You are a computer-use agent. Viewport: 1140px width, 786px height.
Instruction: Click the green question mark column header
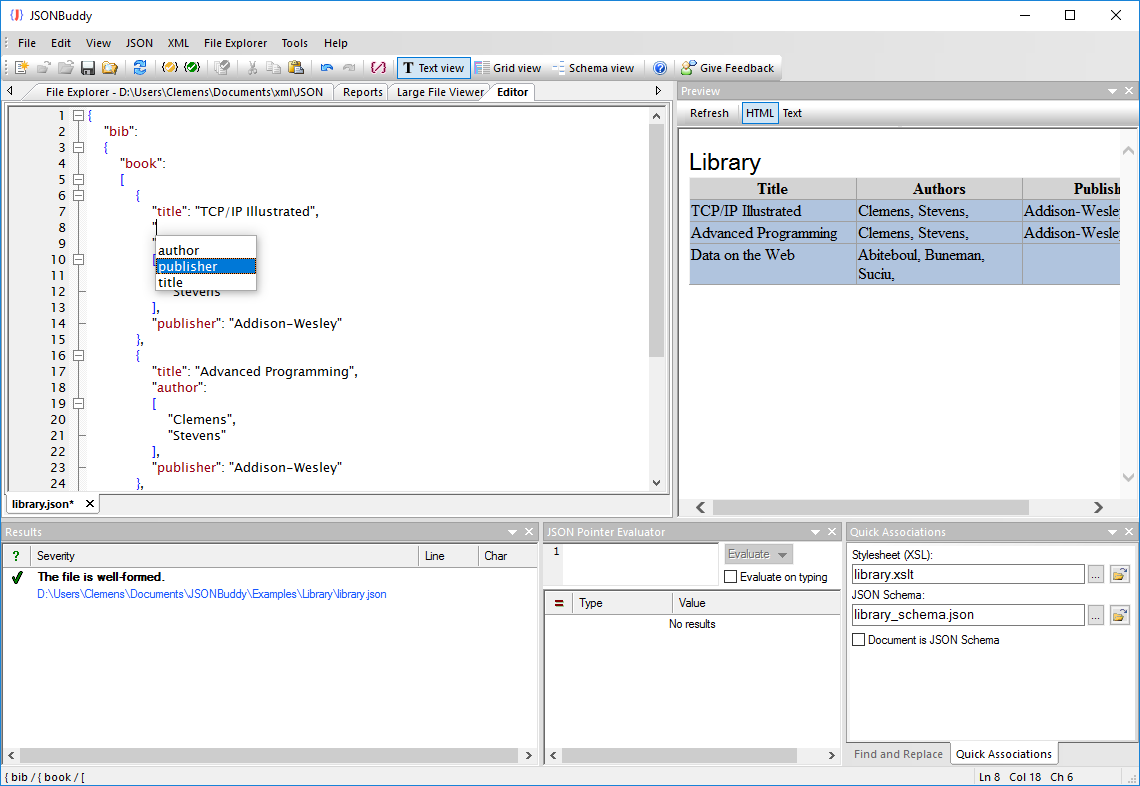(x=16, y=556)
